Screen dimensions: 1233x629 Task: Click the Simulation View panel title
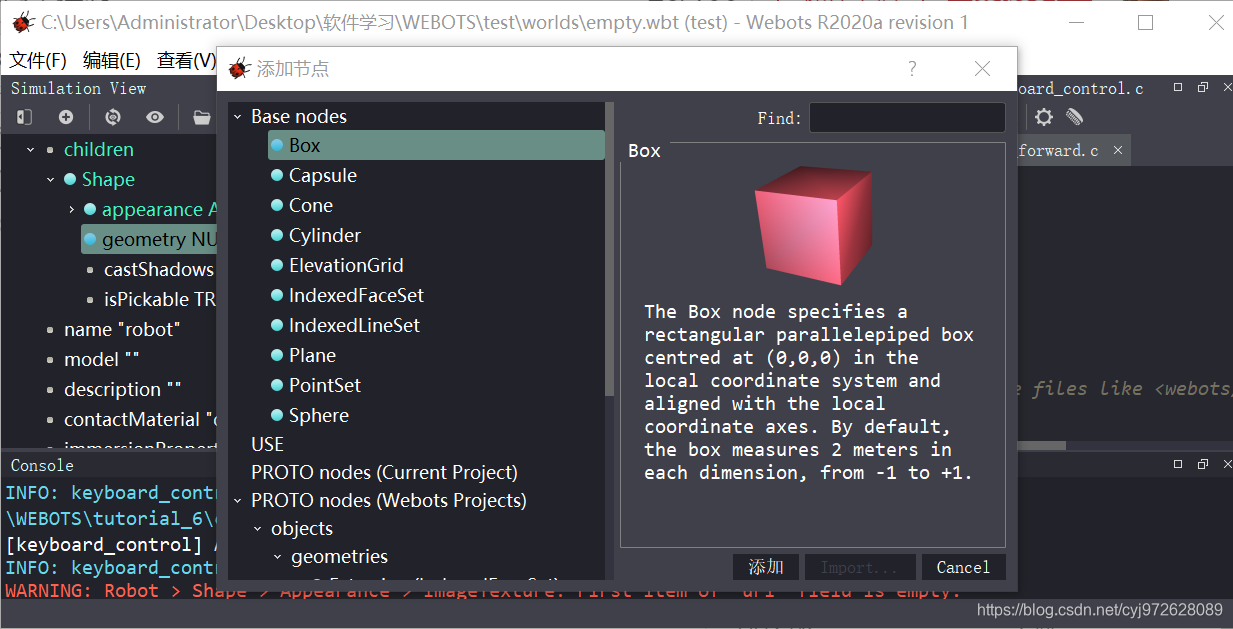coord(78,88)
